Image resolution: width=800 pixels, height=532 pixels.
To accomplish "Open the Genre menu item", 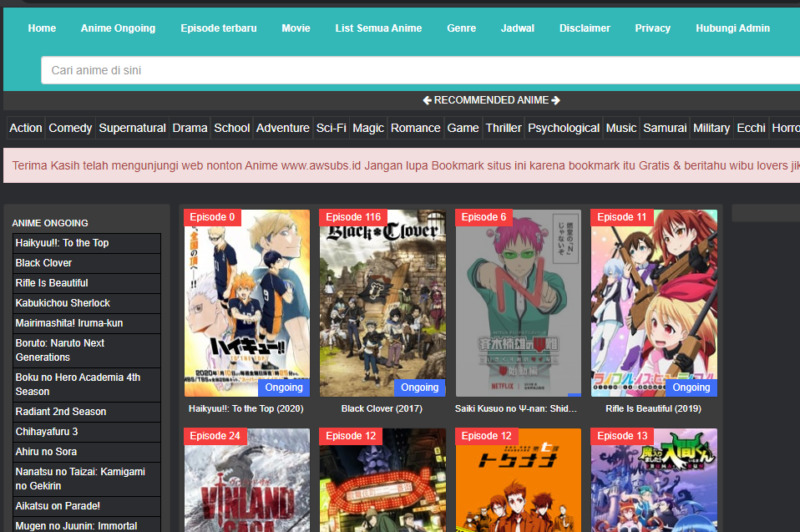I will point(461,29).
